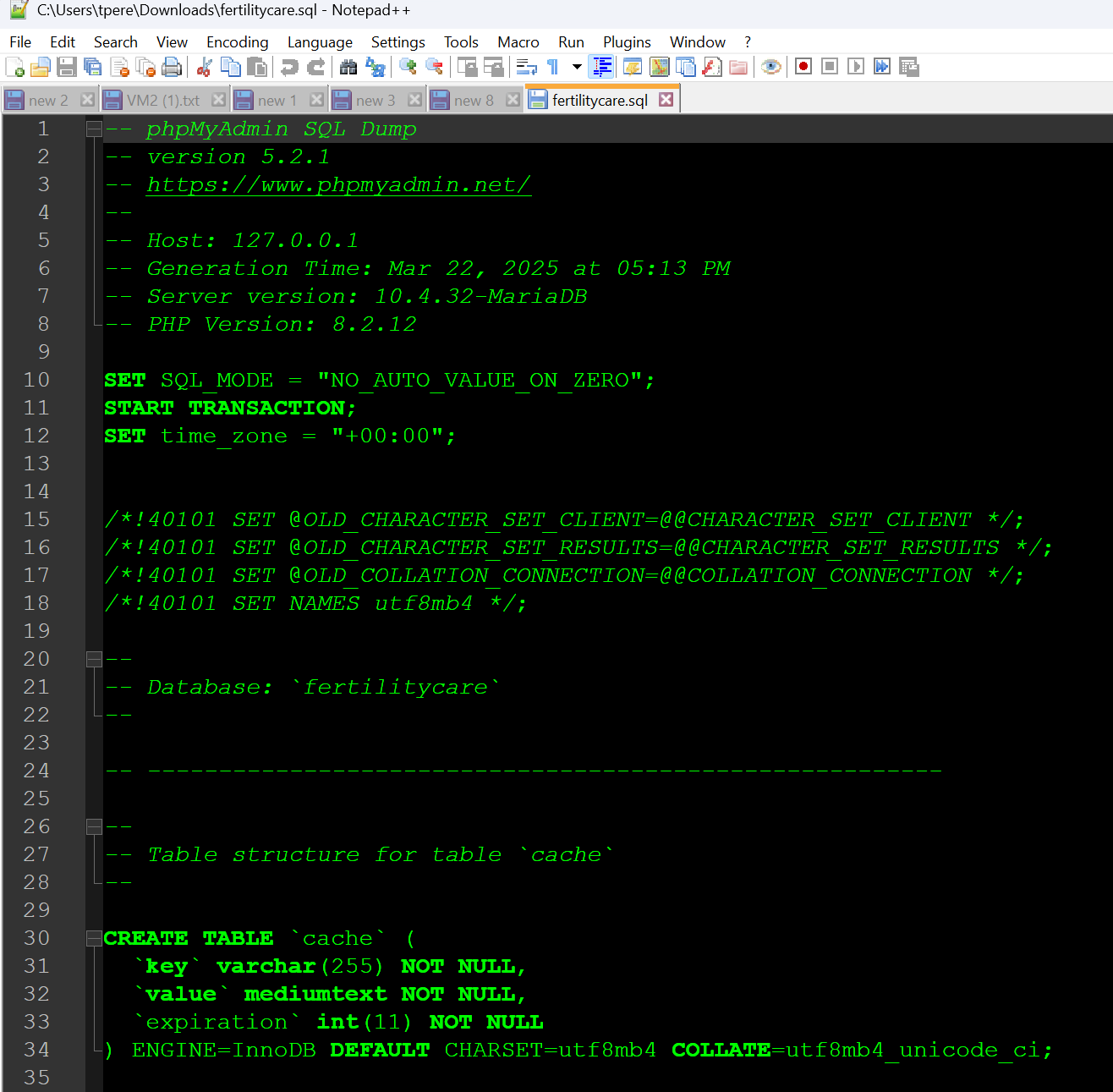Open the Find dialog

(348, 67)
